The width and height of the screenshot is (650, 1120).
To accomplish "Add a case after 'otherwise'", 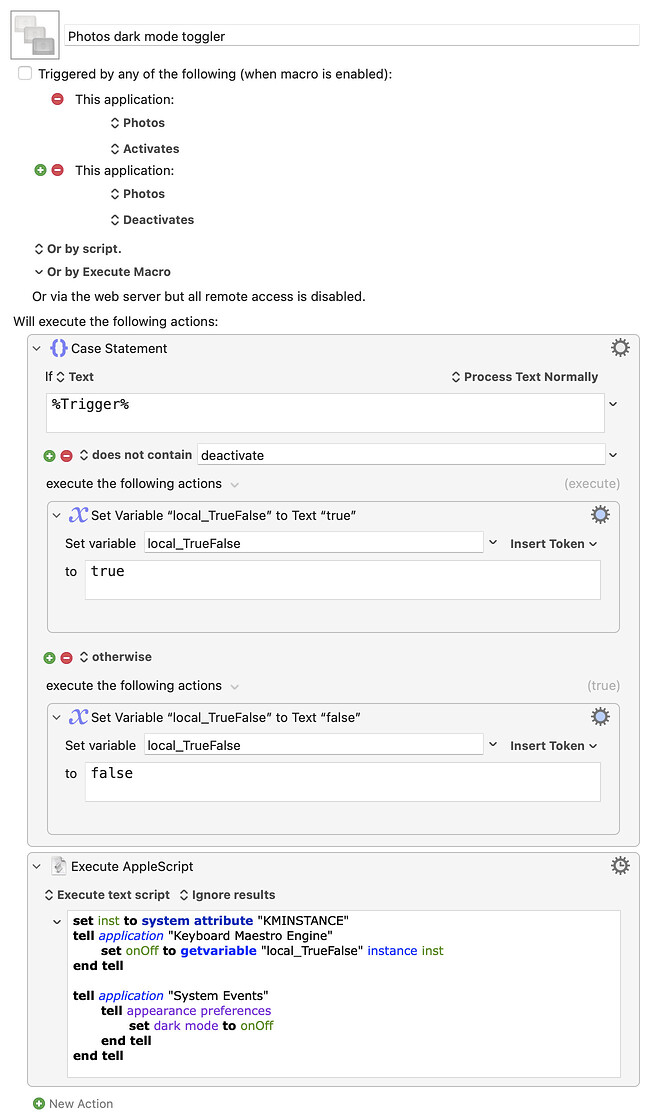I will pyautogui.click(x=49, y=657).
